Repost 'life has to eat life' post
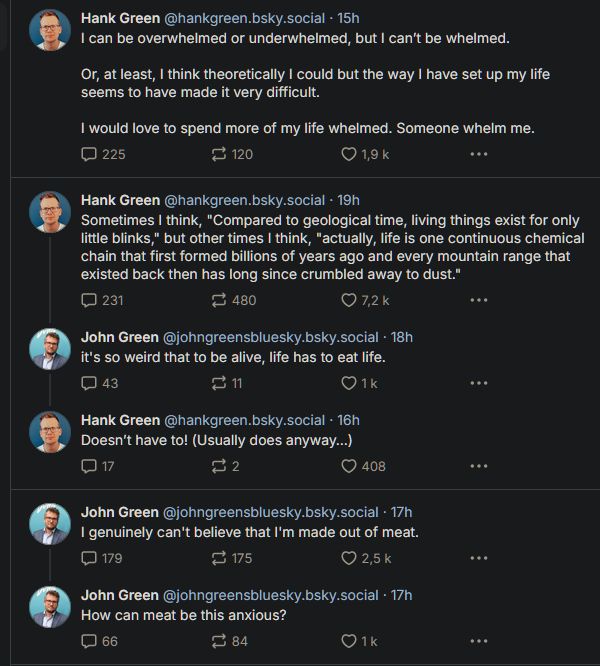 coord(219,383)
